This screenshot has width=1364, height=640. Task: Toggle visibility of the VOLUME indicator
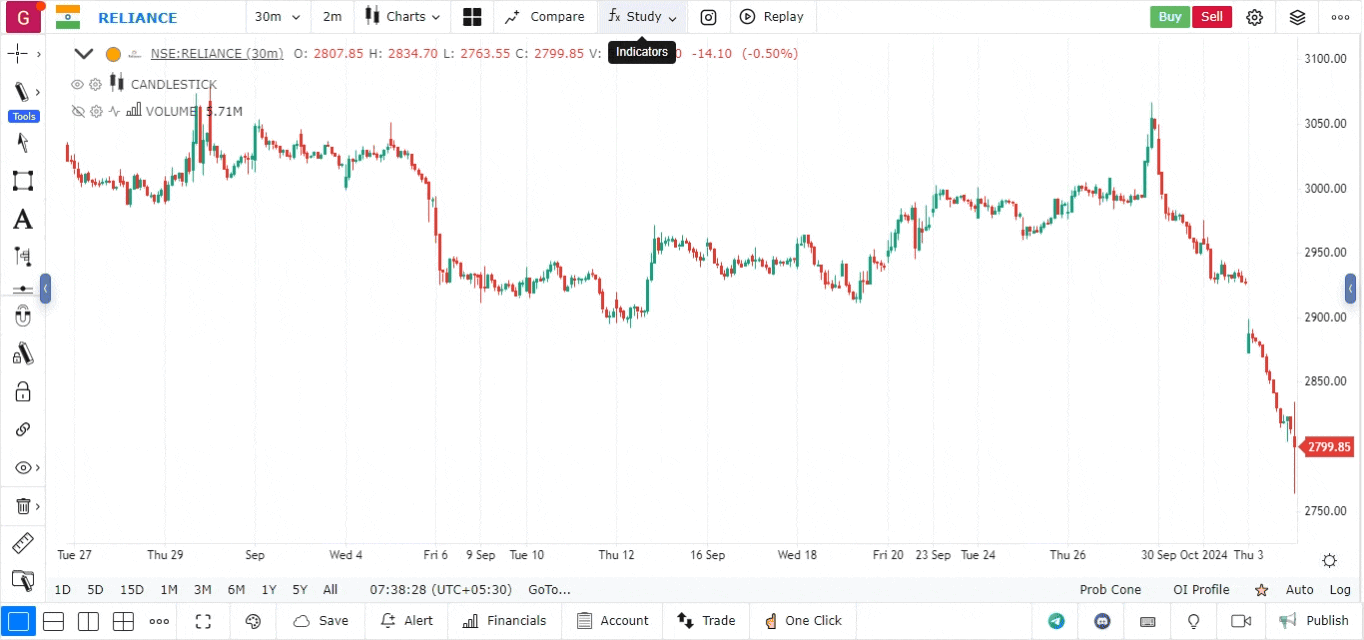pos(78,111)
